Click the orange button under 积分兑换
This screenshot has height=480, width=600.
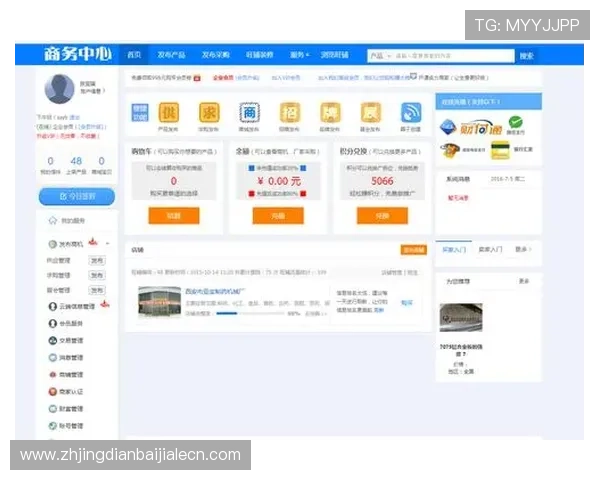(x=382, y=216)
